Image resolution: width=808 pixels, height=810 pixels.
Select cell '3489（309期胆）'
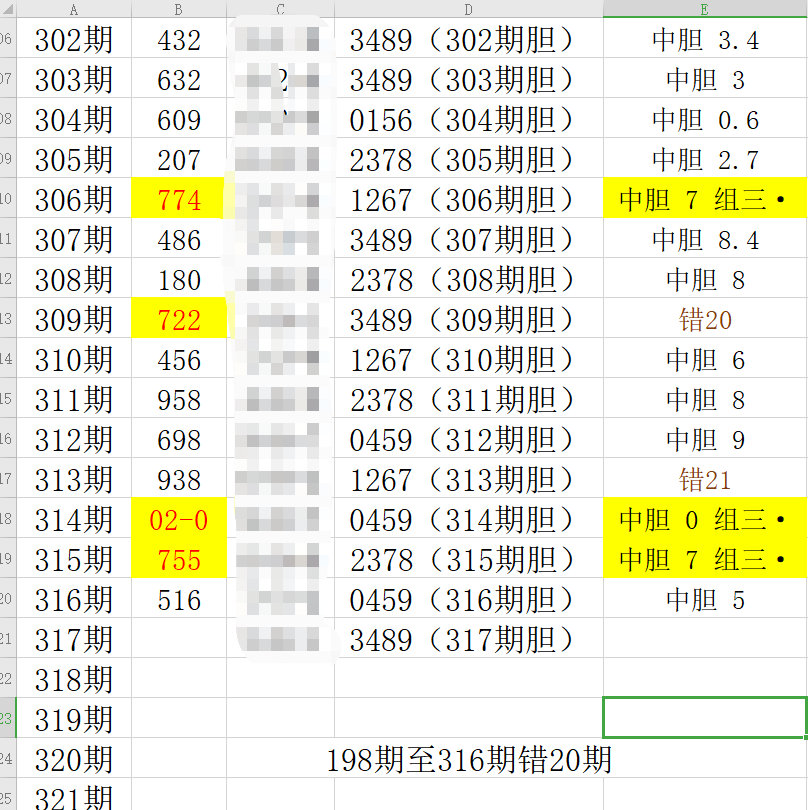(469, 320)
